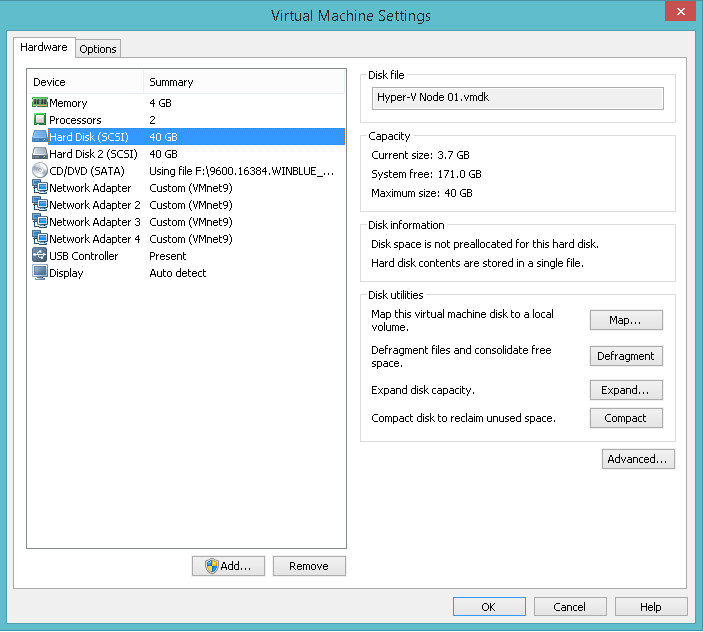Image resolution: width=703 pixels, height=632 pixels.
Task: Click the Network Adapter 3 icon
Action: pos(40,221)
